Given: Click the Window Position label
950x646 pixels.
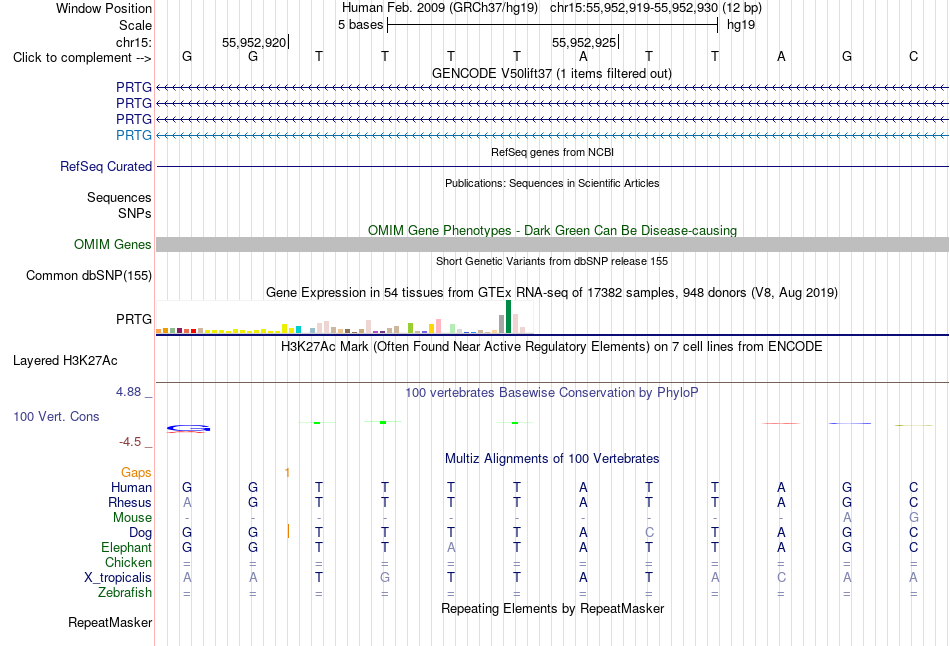Looking at the screenshot, I should [104, 8].
